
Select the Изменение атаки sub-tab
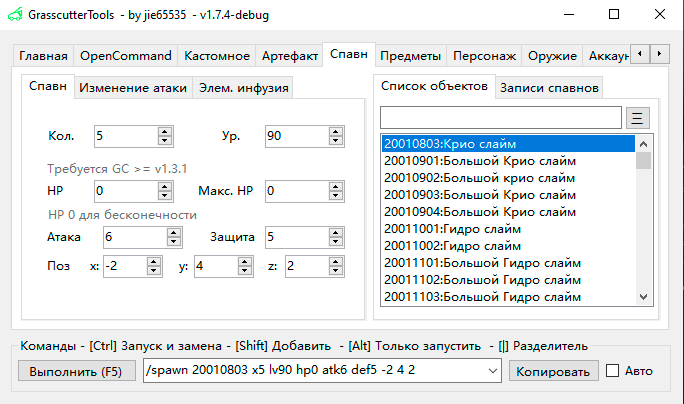point(133,87)
